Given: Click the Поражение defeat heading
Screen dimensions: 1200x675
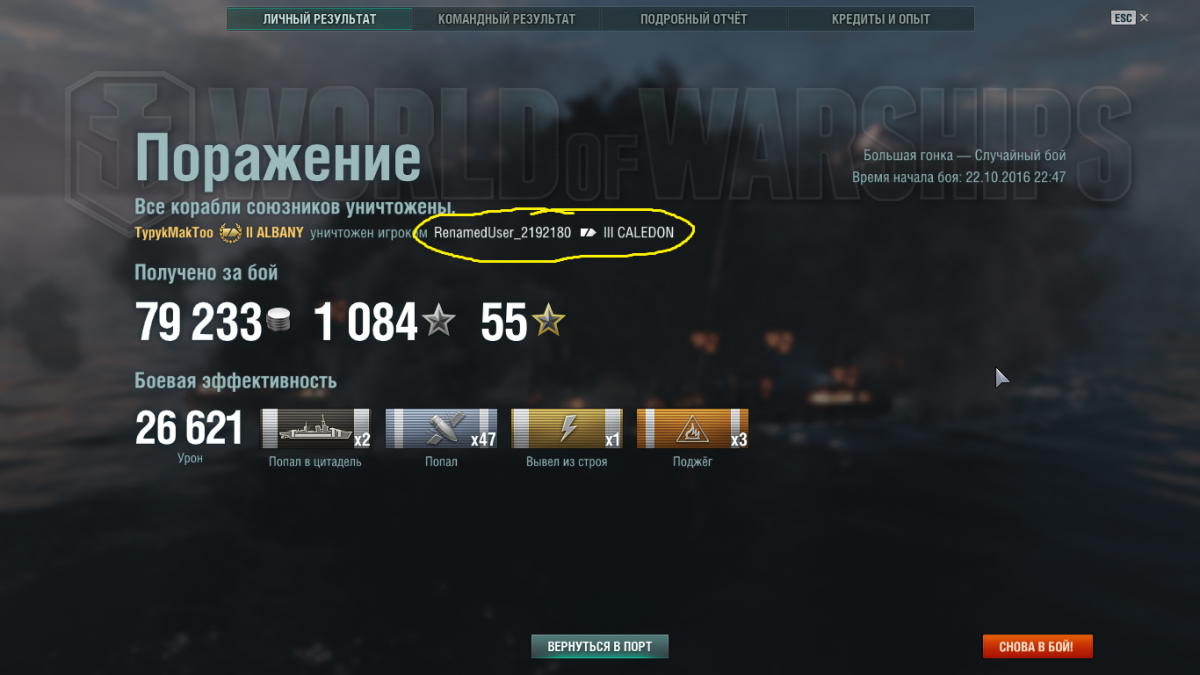Looking at the screenshot, I should 278,160.
